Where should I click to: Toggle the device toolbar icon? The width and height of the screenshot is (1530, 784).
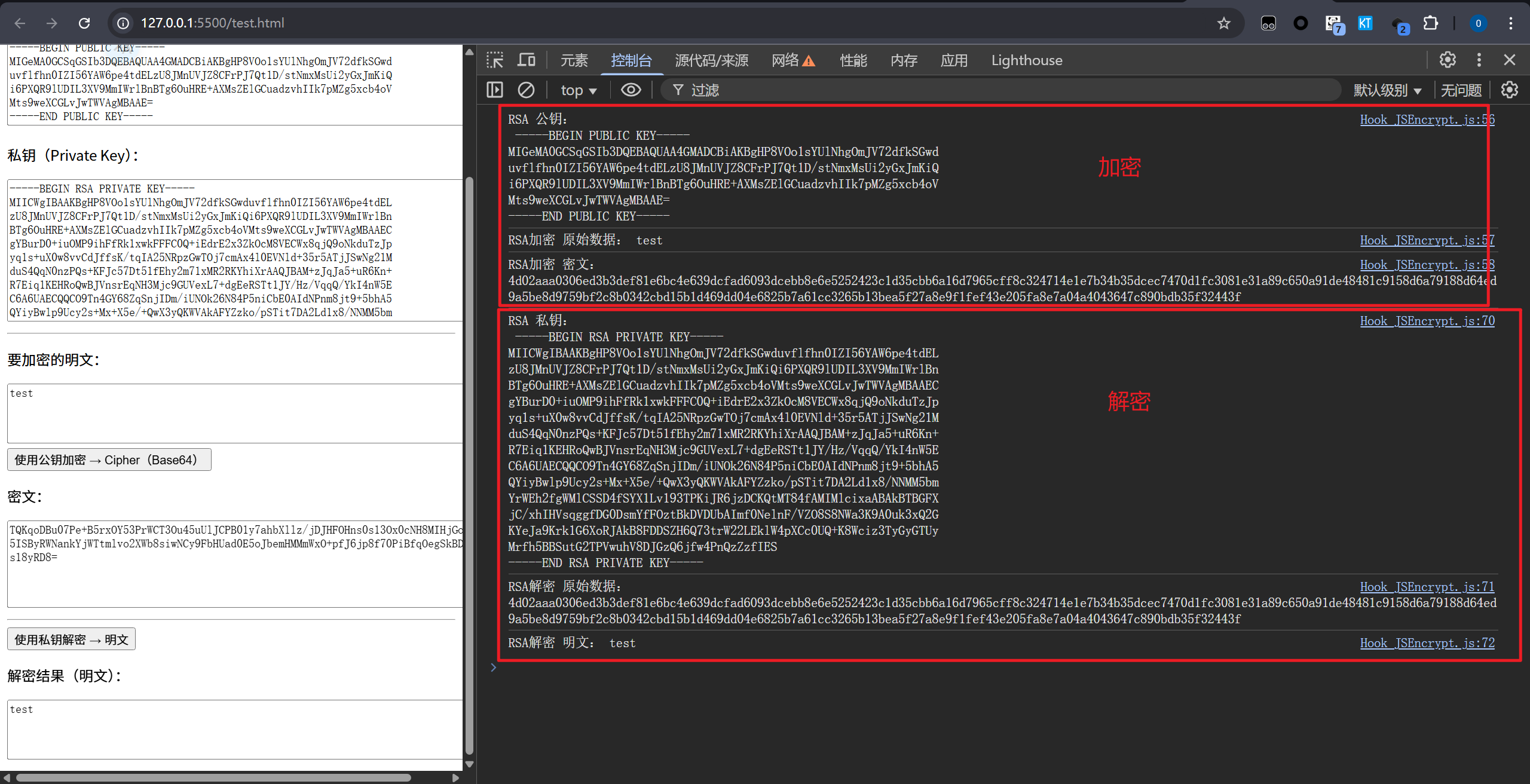526,60
